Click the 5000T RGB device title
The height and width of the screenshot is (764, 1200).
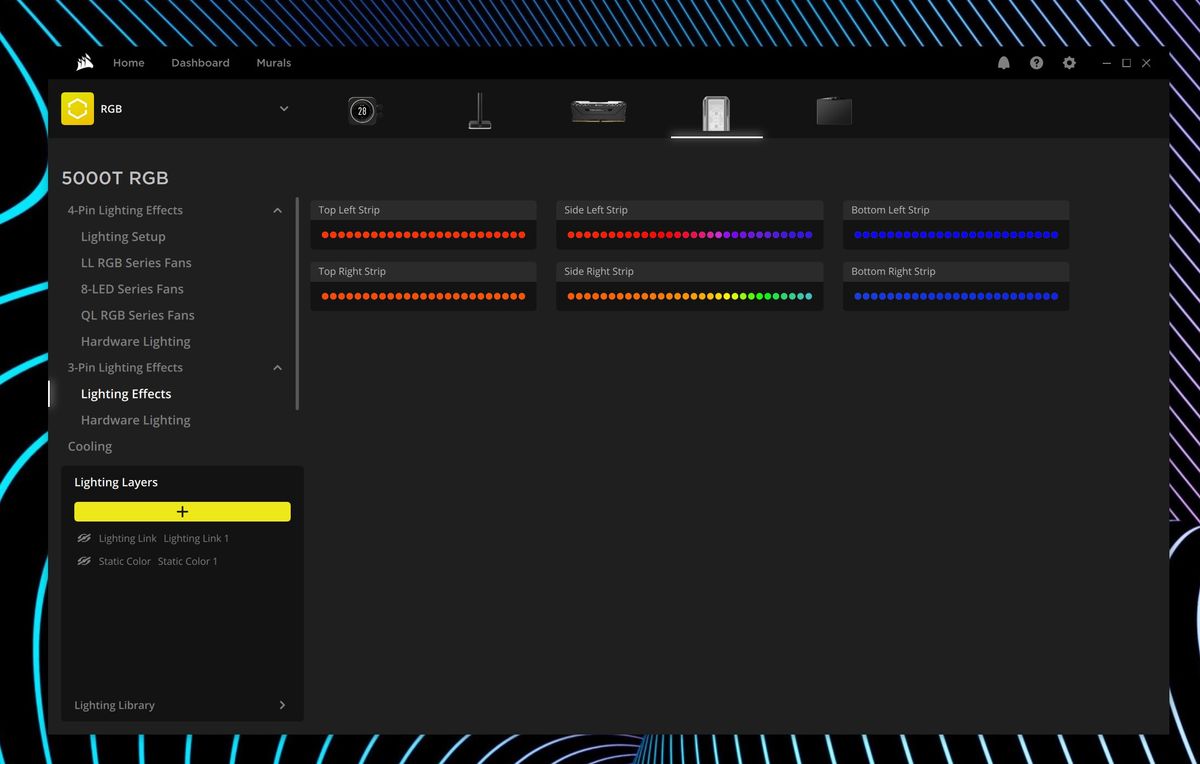(115, 178)
